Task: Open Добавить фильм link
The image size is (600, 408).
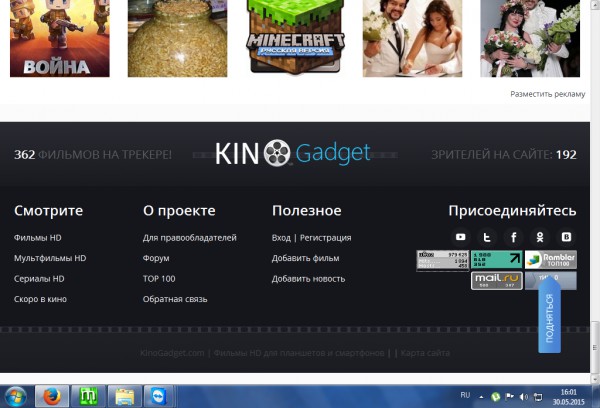Action: tap(305, 258)
